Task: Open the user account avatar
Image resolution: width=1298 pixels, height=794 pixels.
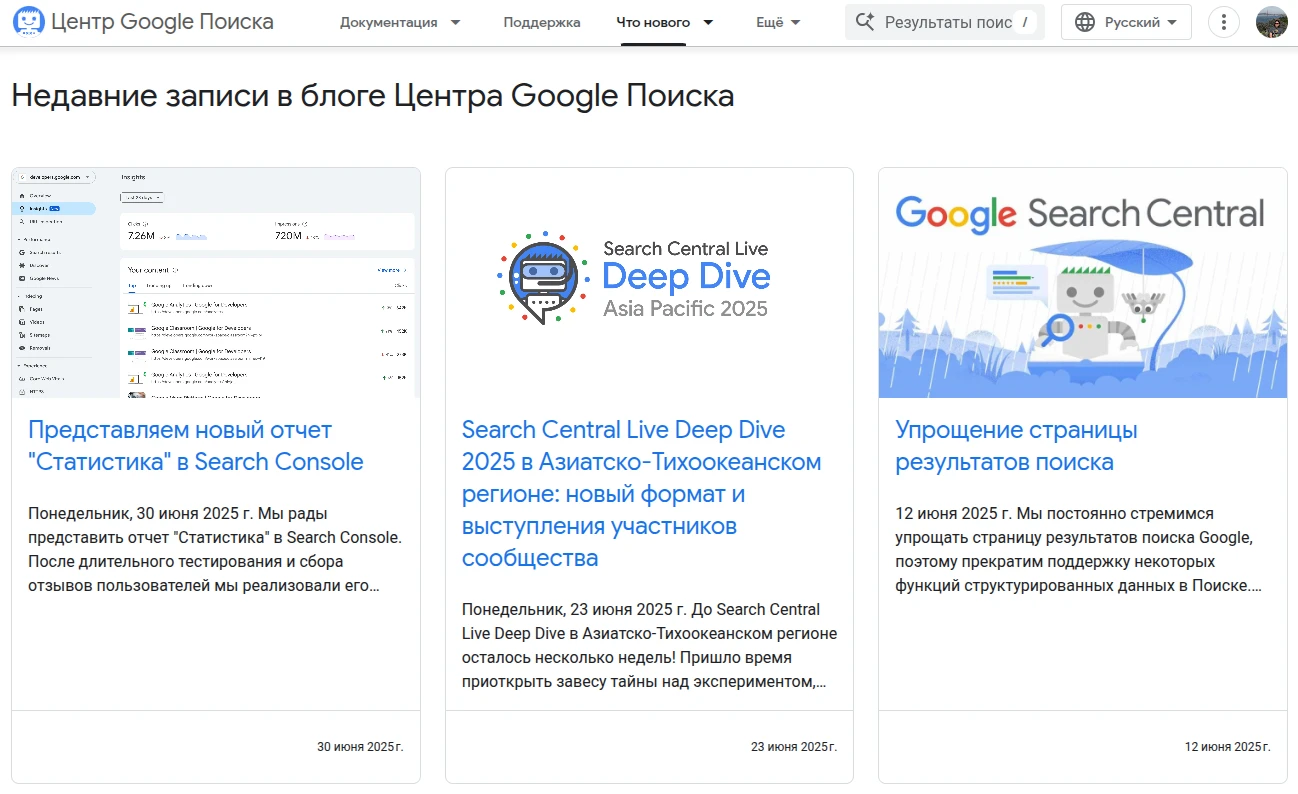Action: click(x=1272, y=22)
